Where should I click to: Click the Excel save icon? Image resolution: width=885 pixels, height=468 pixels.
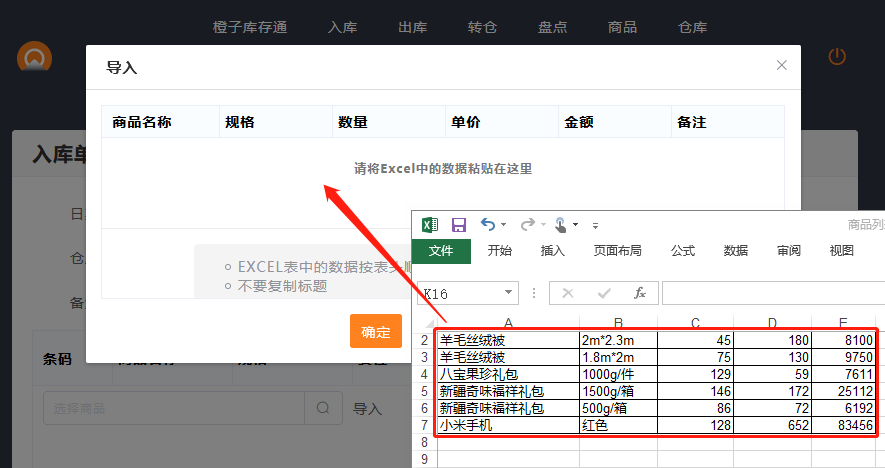pos(459,225)
